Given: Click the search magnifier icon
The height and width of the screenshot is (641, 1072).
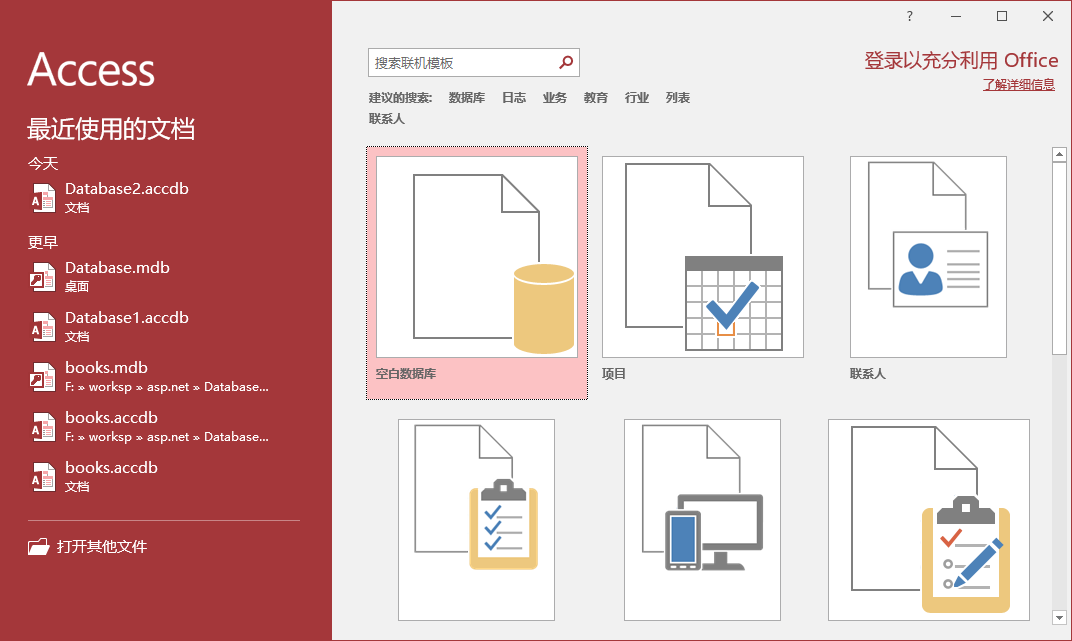Looking at the screenshot, I should [x=566, y=62].
